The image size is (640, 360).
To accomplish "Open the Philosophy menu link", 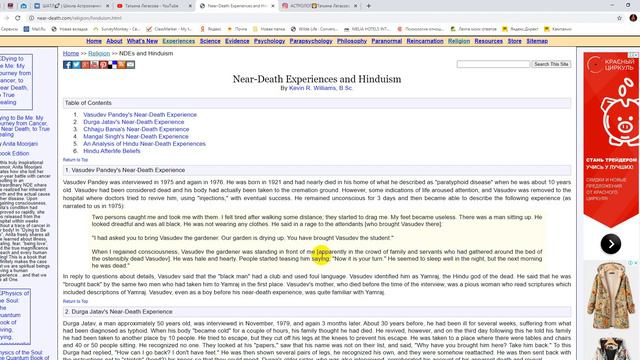I will click(352, 41).
